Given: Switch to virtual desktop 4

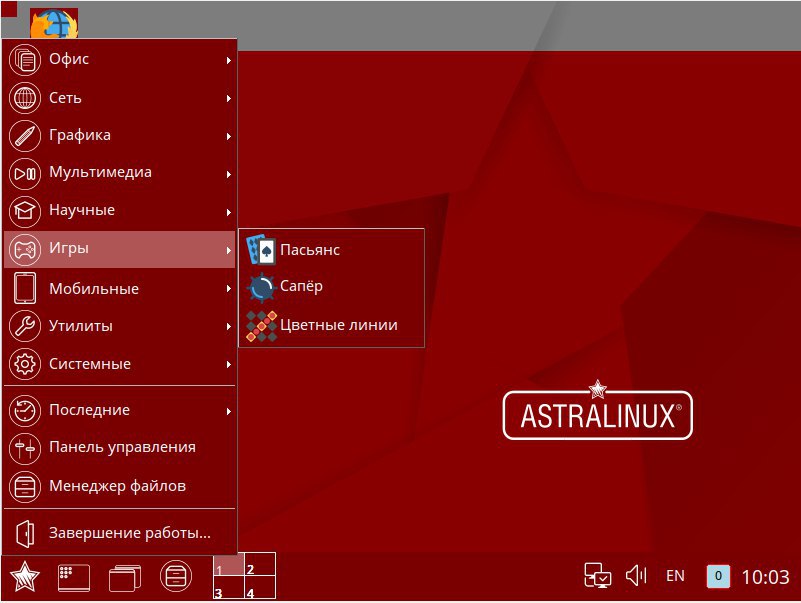Looking at the screenshot, I should tap(260, 587).
